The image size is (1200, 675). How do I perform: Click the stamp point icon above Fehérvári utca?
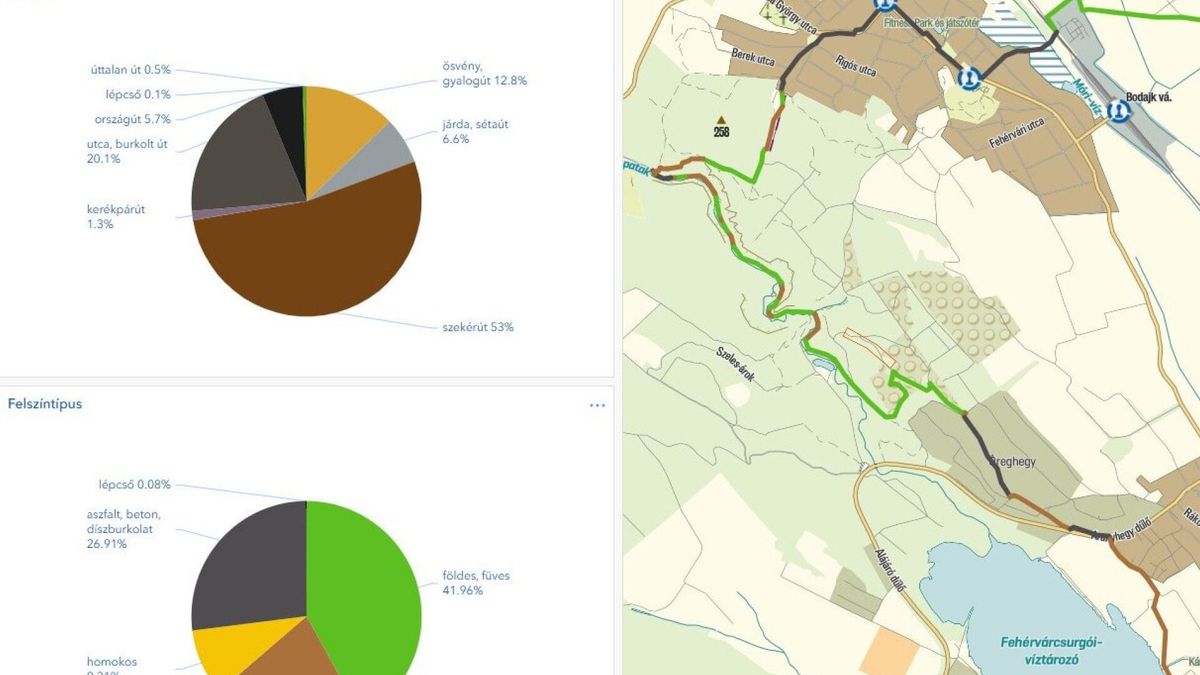click(x=968, y=78)
